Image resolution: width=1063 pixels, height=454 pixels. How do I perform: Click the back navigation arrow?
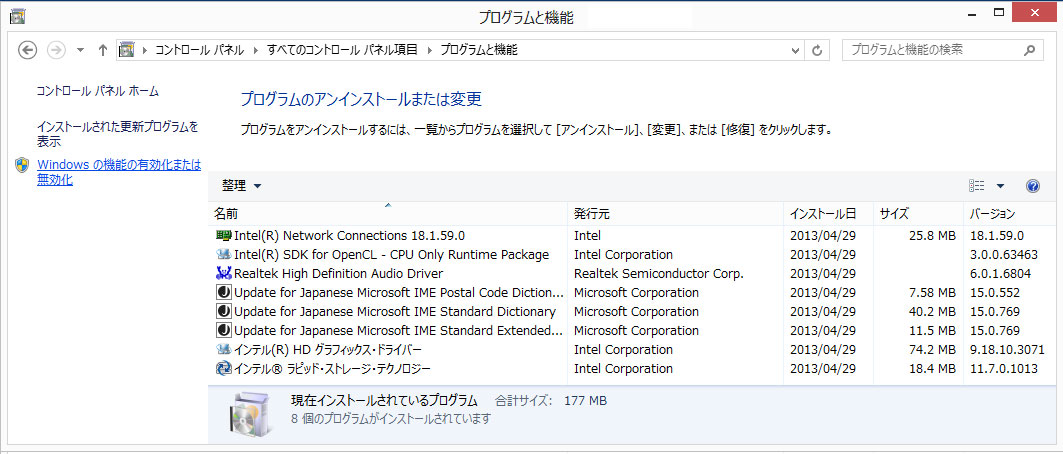28,50
